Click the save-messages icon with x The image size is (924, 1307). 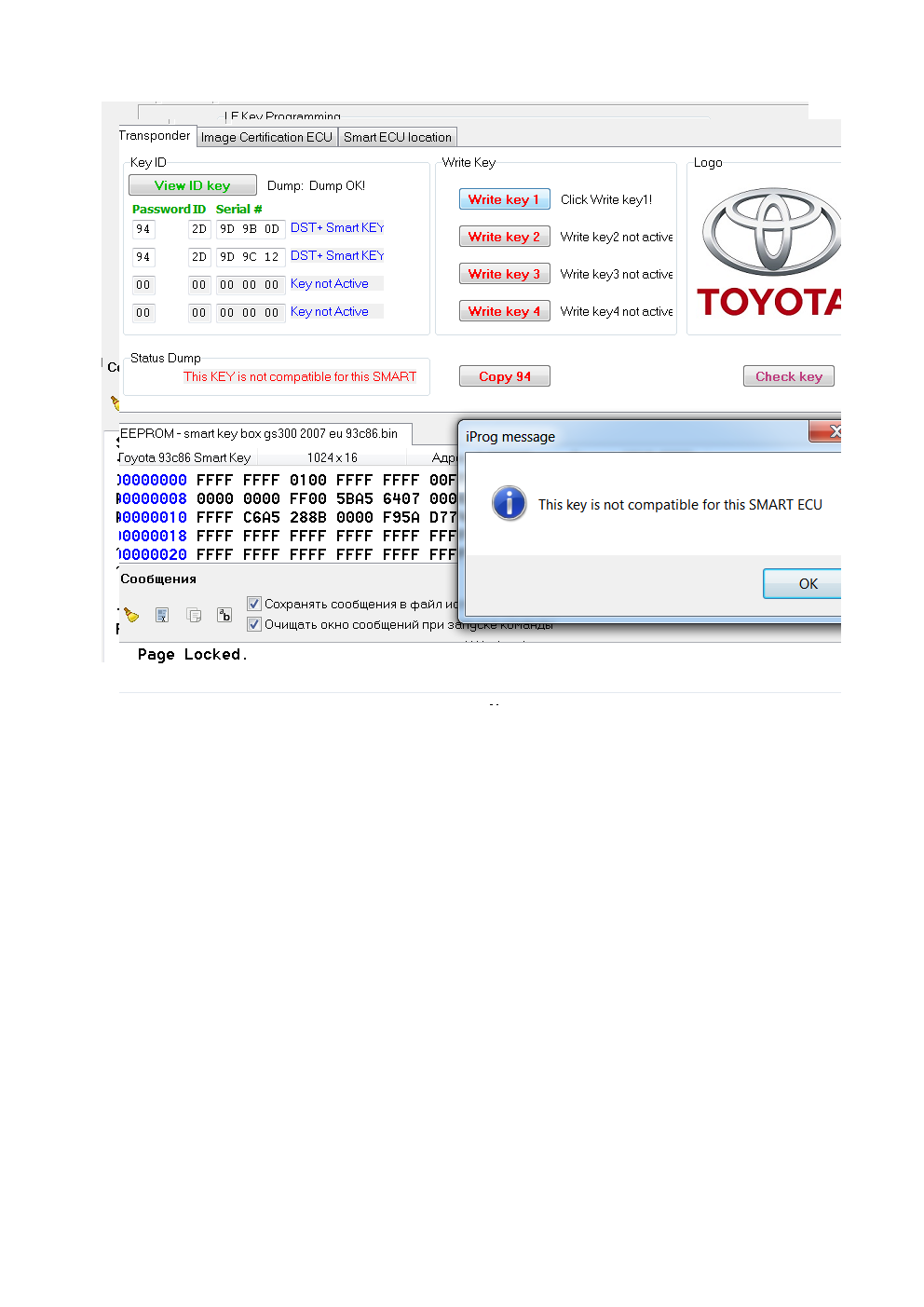162,615
